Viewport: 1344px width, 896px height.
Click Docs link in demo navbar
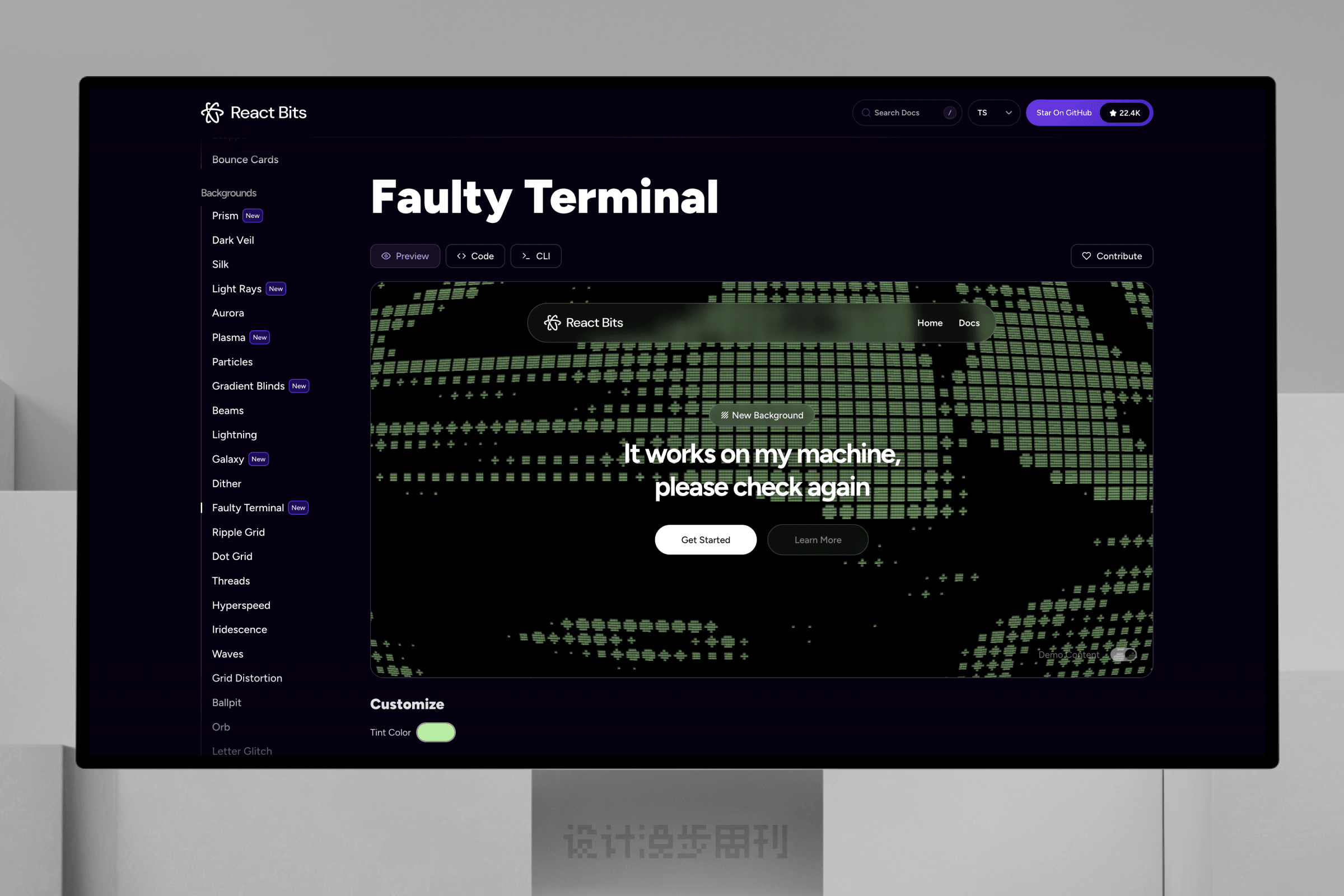[969, 323]
